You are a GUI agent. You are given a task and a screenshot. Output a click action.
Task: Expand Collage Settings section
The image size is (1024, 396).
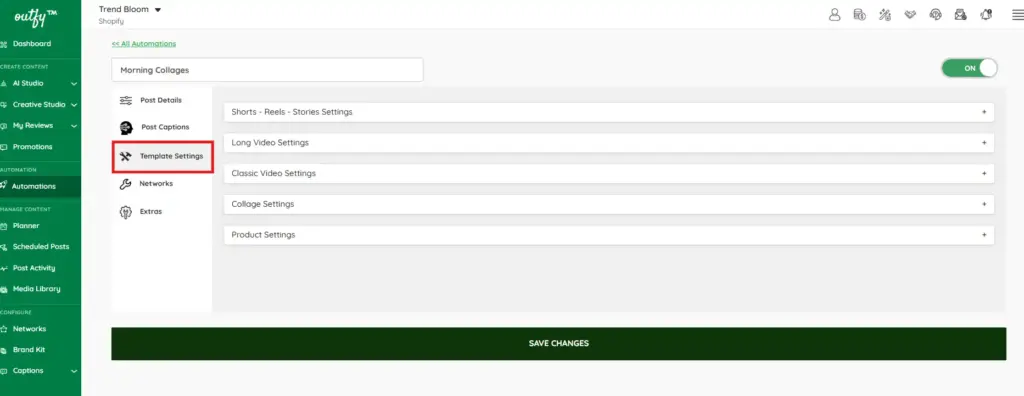609,204
